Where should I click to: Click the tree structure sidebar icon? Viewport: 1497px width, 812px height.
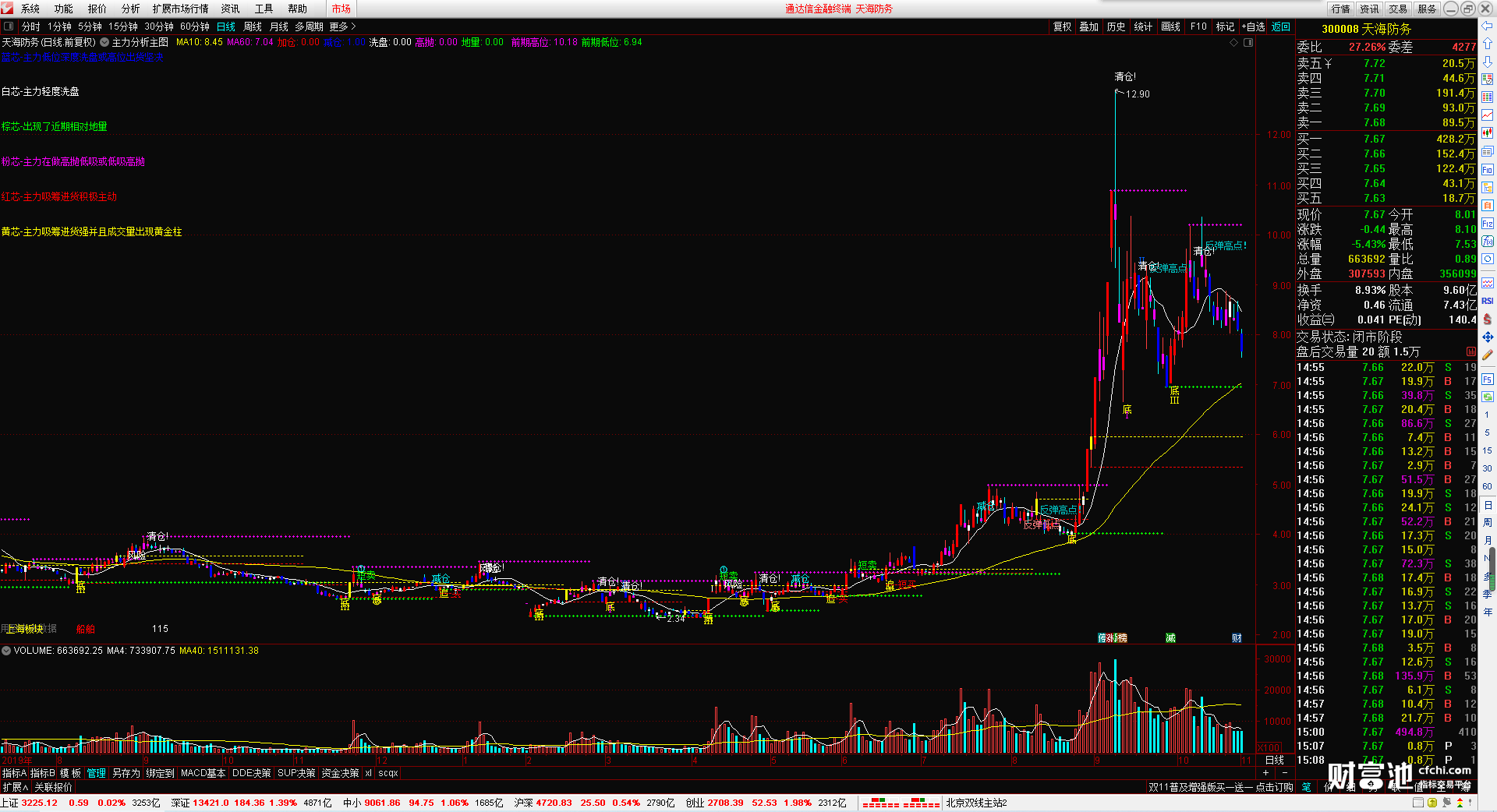[x=1488, y=187]
